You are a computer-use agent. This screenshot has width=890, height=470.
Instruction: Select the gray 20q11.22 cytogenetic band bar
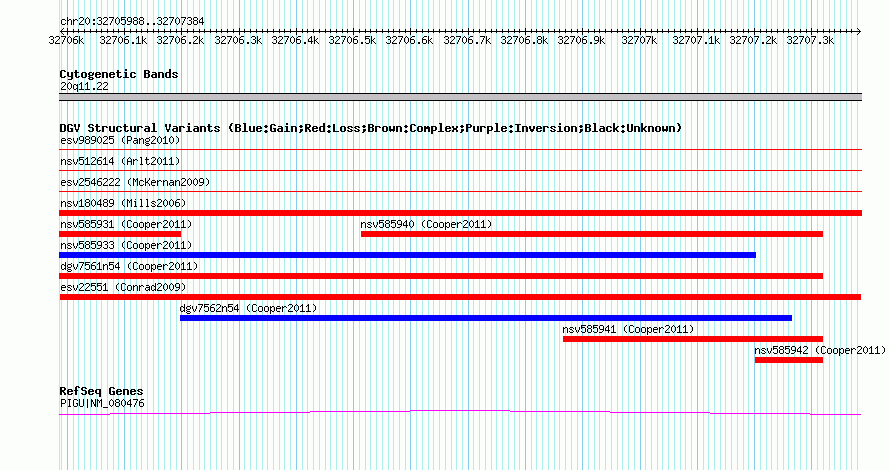click(460, 97)
